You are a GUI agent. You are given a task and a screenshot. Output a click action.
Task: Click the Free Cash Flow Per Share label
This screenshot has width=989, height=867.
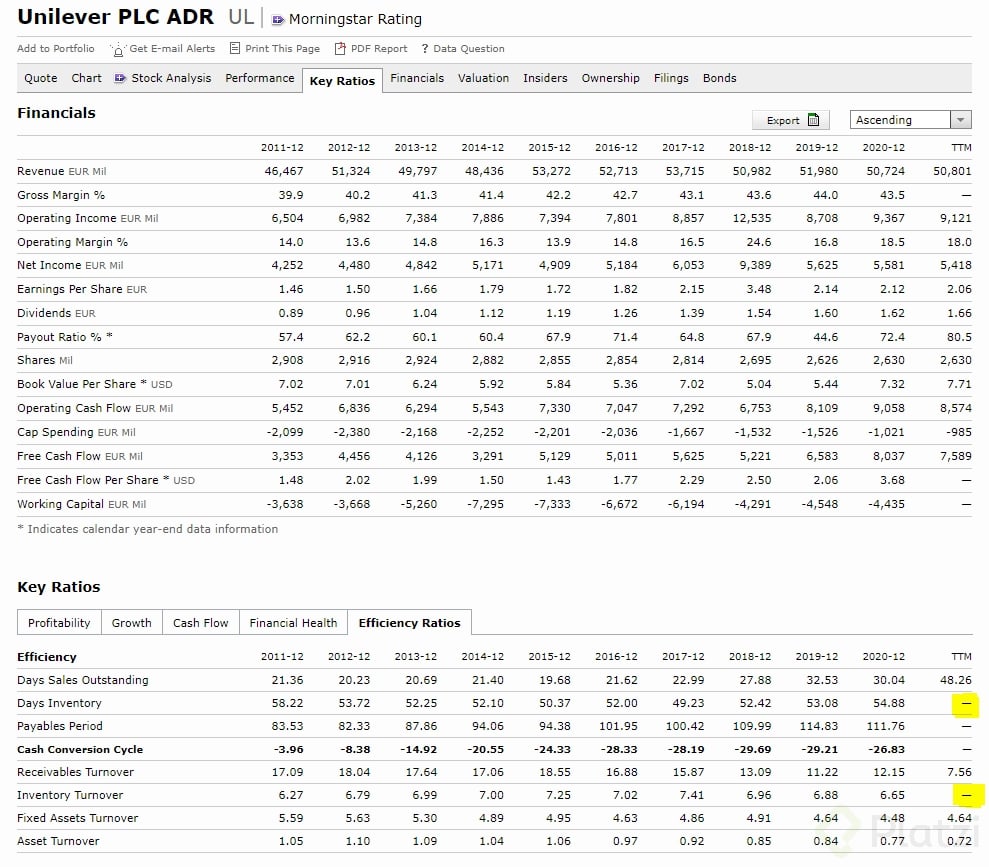tap(106, 480)
